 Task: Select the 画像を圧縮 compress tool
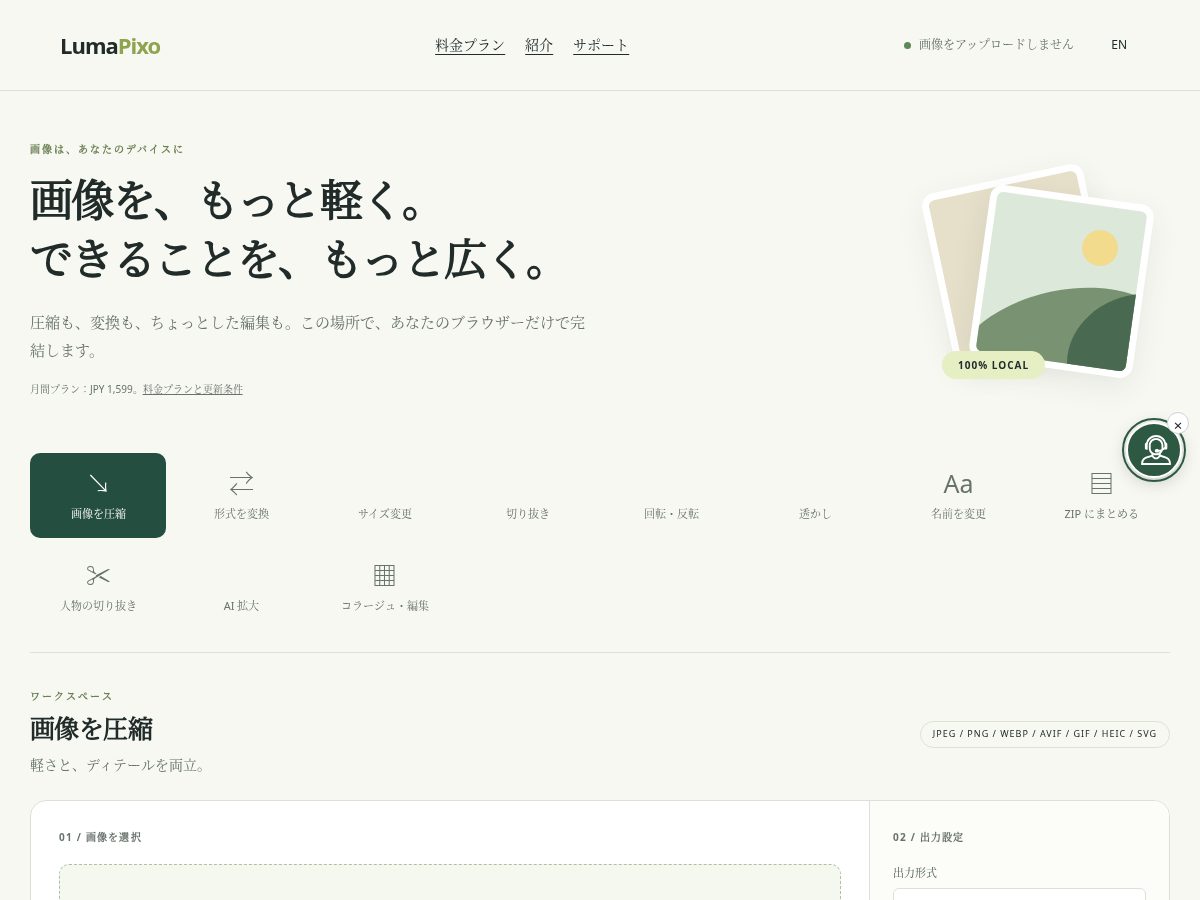pyautogui.click(x=98, y=495)
